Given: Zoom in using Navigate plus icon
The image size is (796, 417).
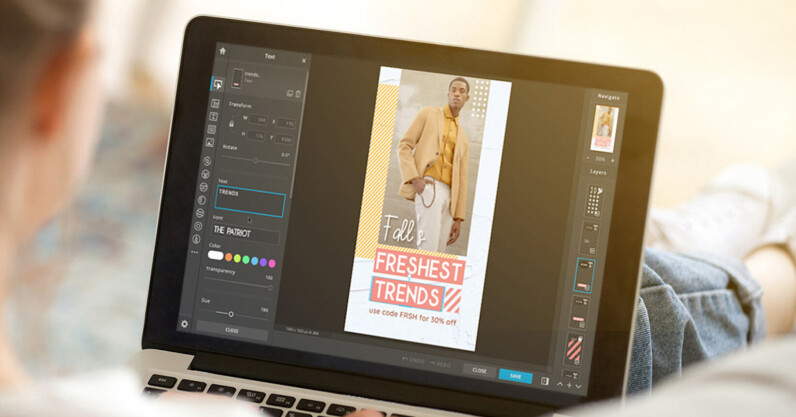Looking at the screenshot, I should point(613,158).
